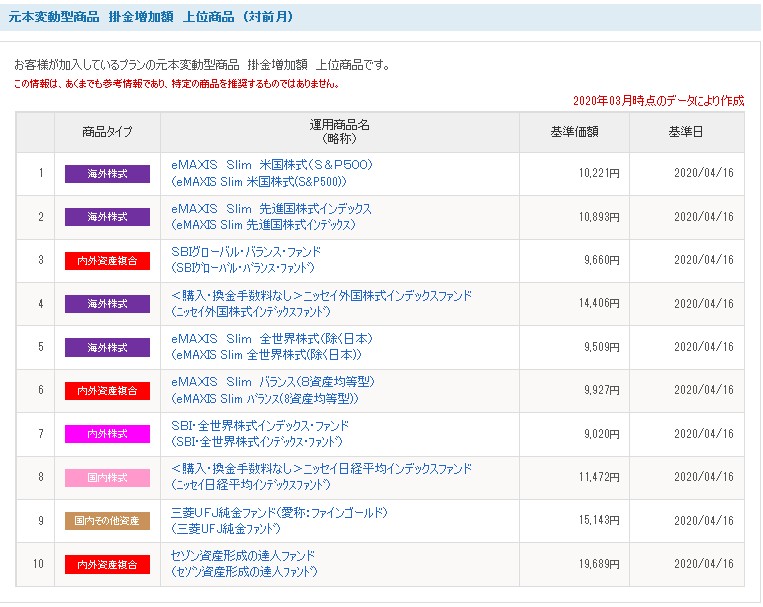Screen dimensions: 763x607
Task: Click the 基準日 column header
Action: click(x=686, y=132)
